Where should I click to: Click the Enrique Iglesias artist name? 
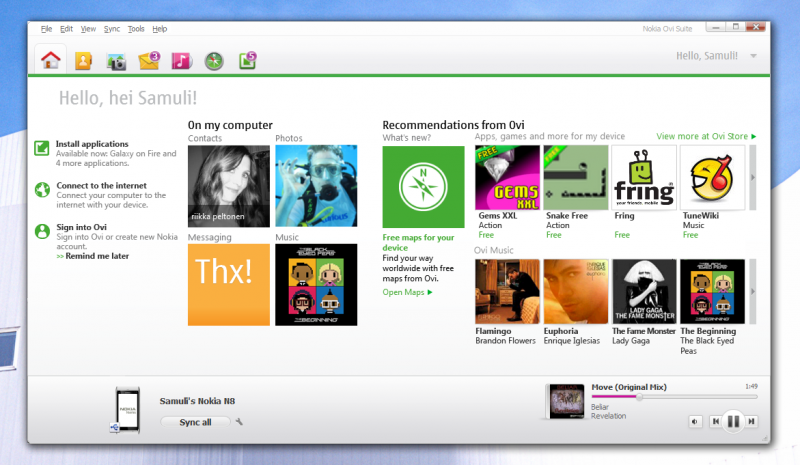click(x=571, y=341)
